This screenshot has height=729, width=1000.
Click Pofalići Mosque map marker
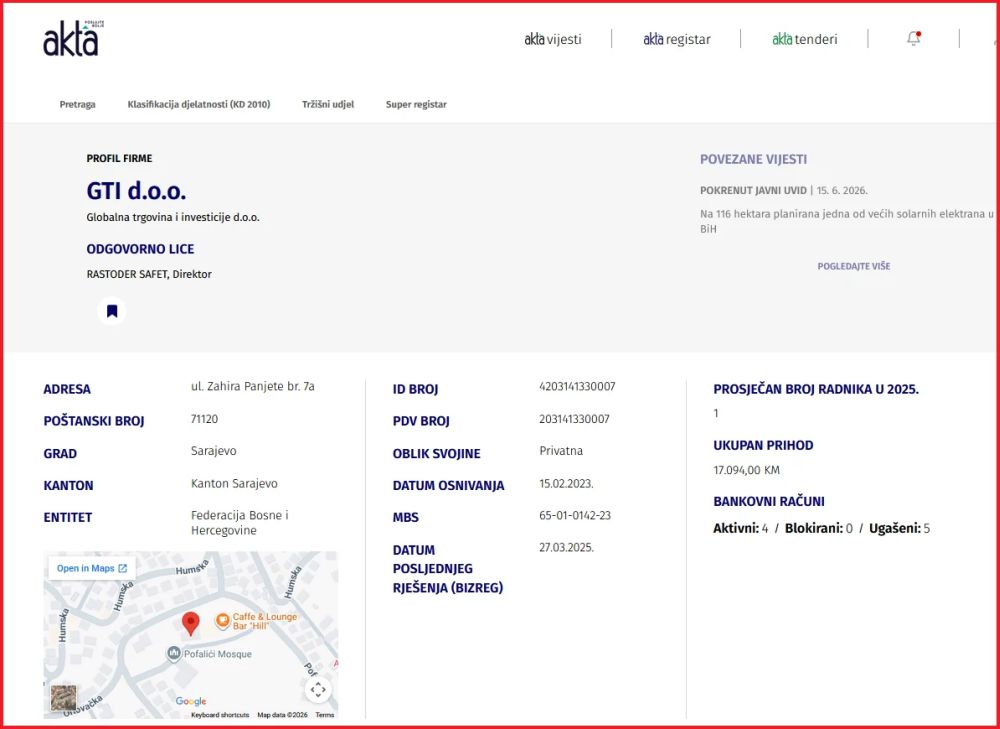click(173, 654)
